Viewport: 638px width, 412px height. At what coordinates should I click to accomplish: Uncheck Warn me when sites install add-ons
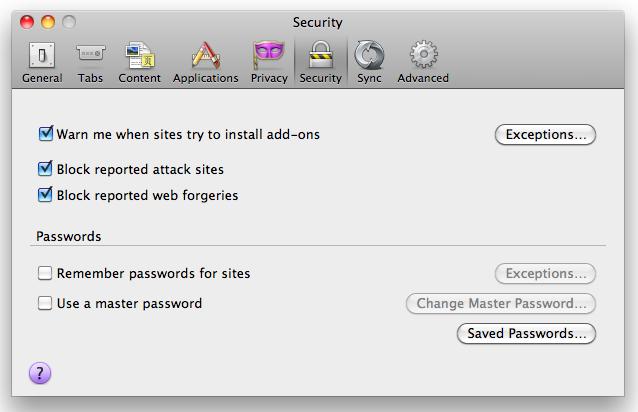[45, 134]
